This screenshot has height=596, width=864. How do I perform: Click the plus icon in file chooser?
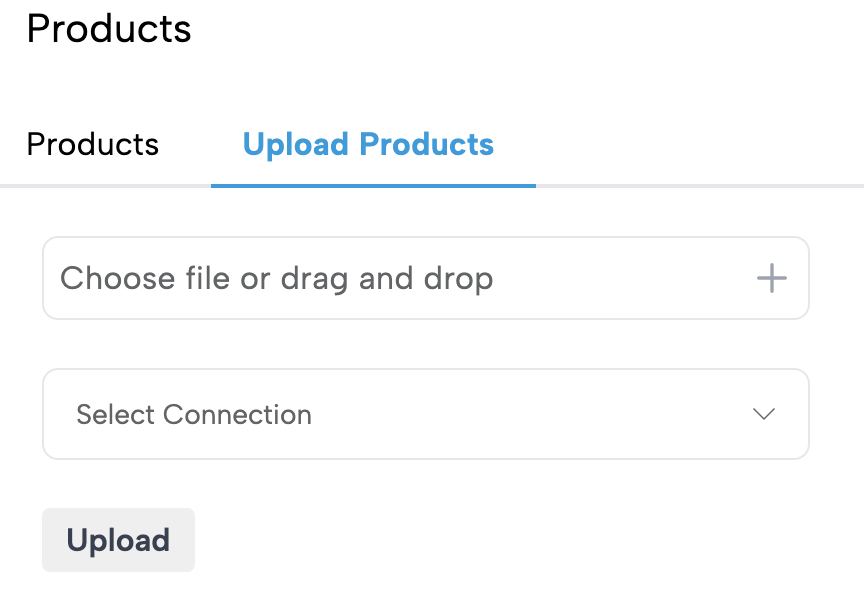coord(771,278)
